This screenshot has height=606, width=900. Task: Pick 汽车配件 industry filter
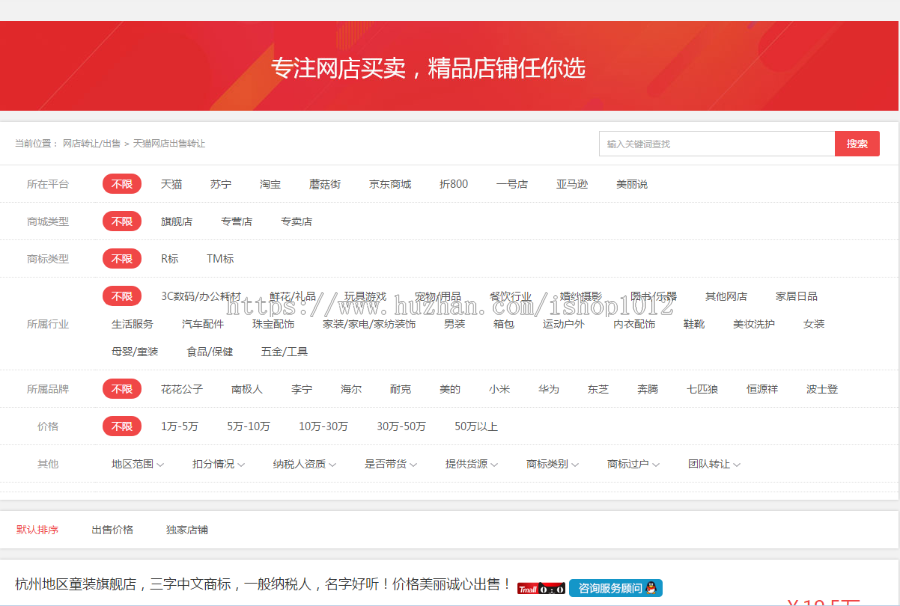coord(203,324)
